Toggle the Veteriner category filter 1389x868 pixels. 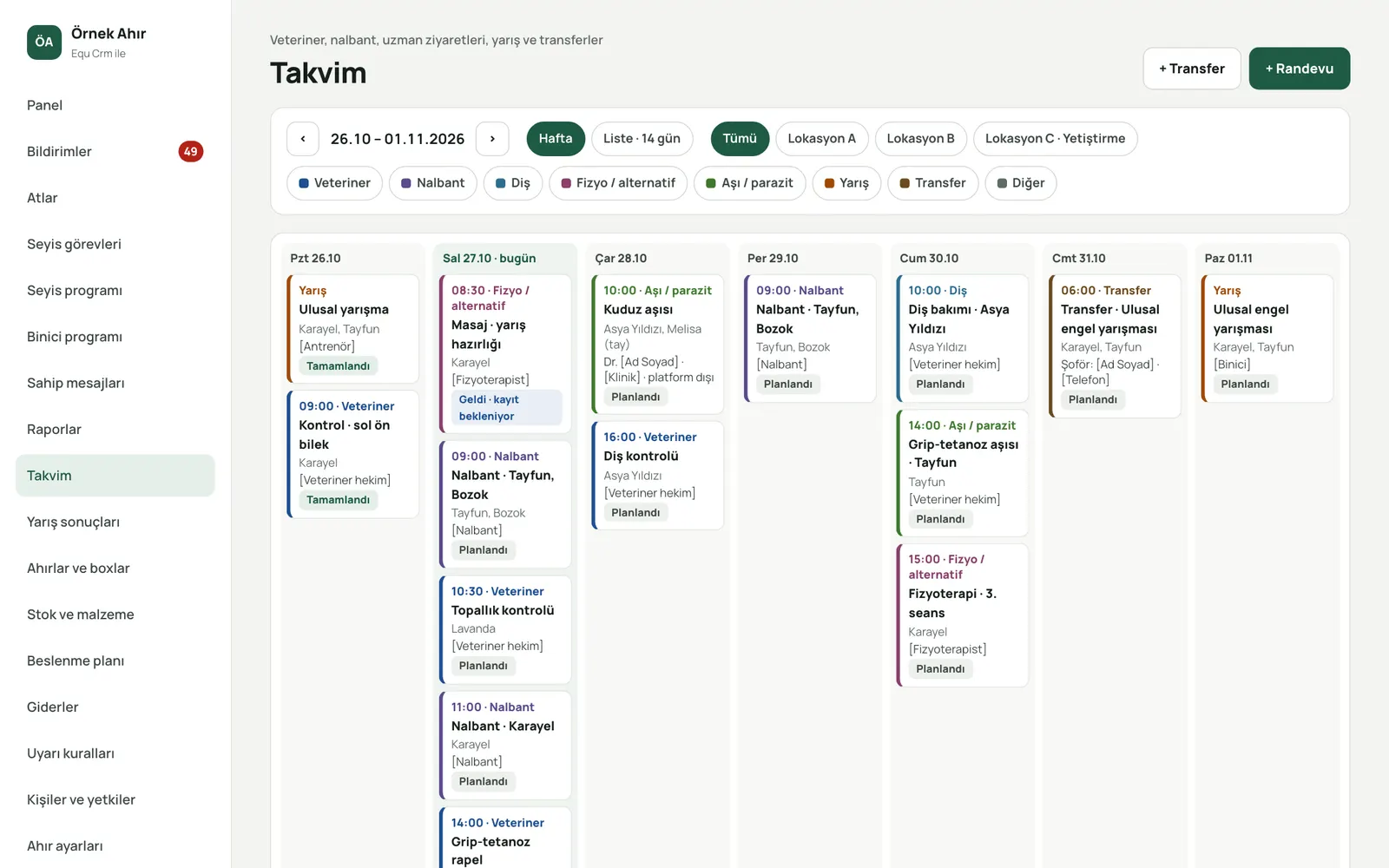334,183
